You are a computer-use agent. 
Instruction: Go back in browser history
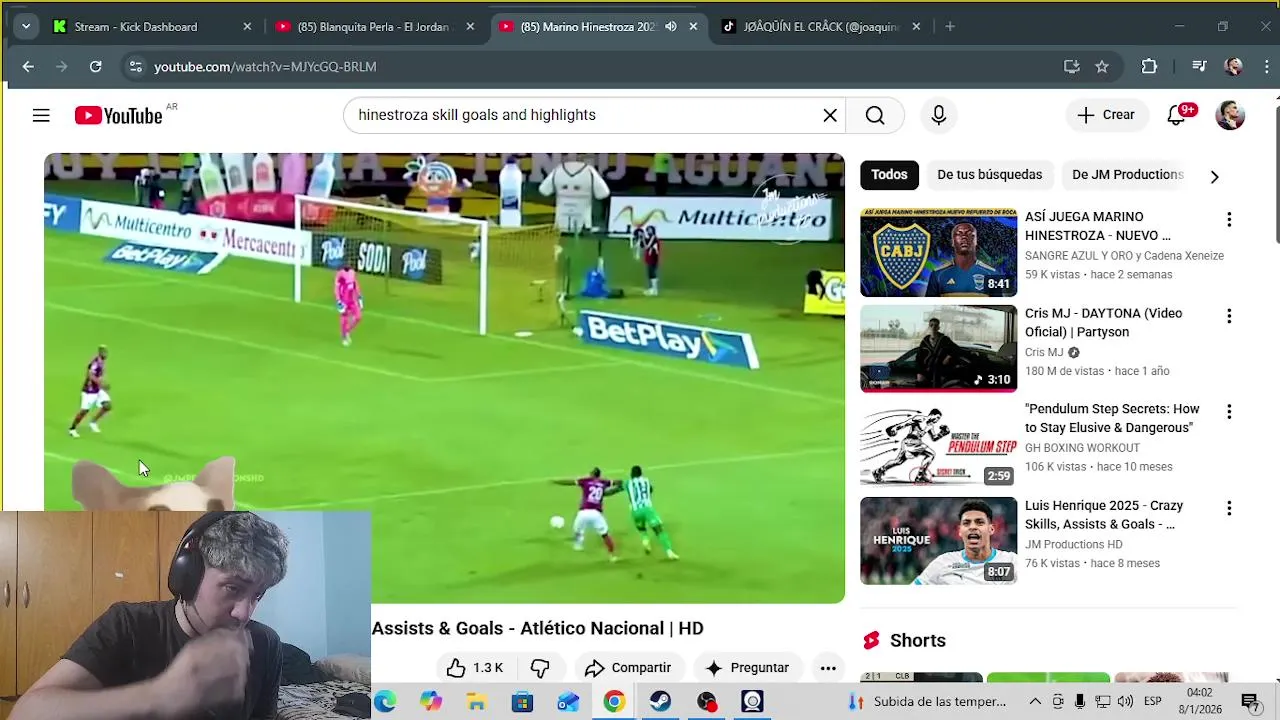pyautogui.click(x=28, y=66)
